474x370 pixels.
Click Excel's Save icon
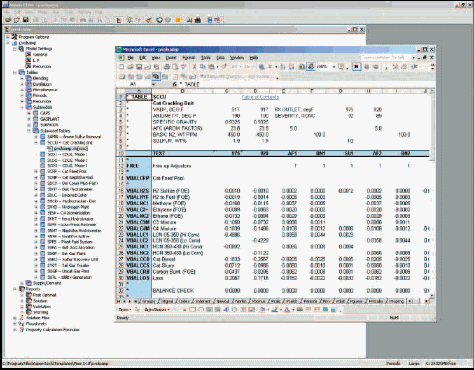coord(139,67)
